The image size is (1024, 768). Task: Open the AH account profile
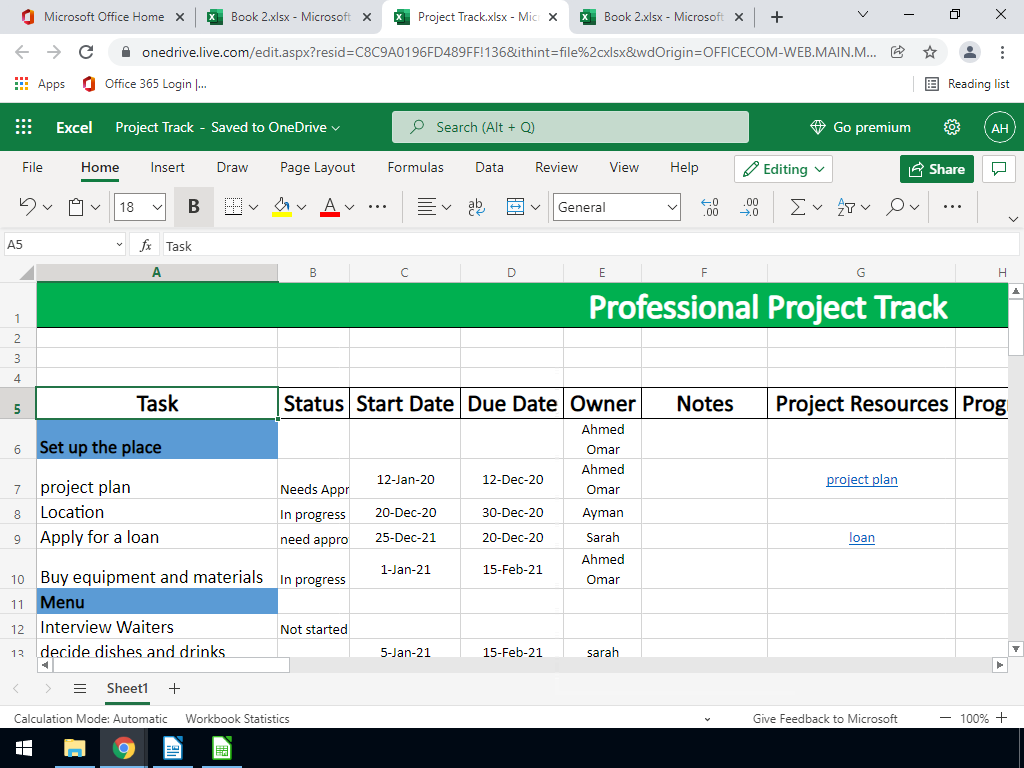[1000, 128]
